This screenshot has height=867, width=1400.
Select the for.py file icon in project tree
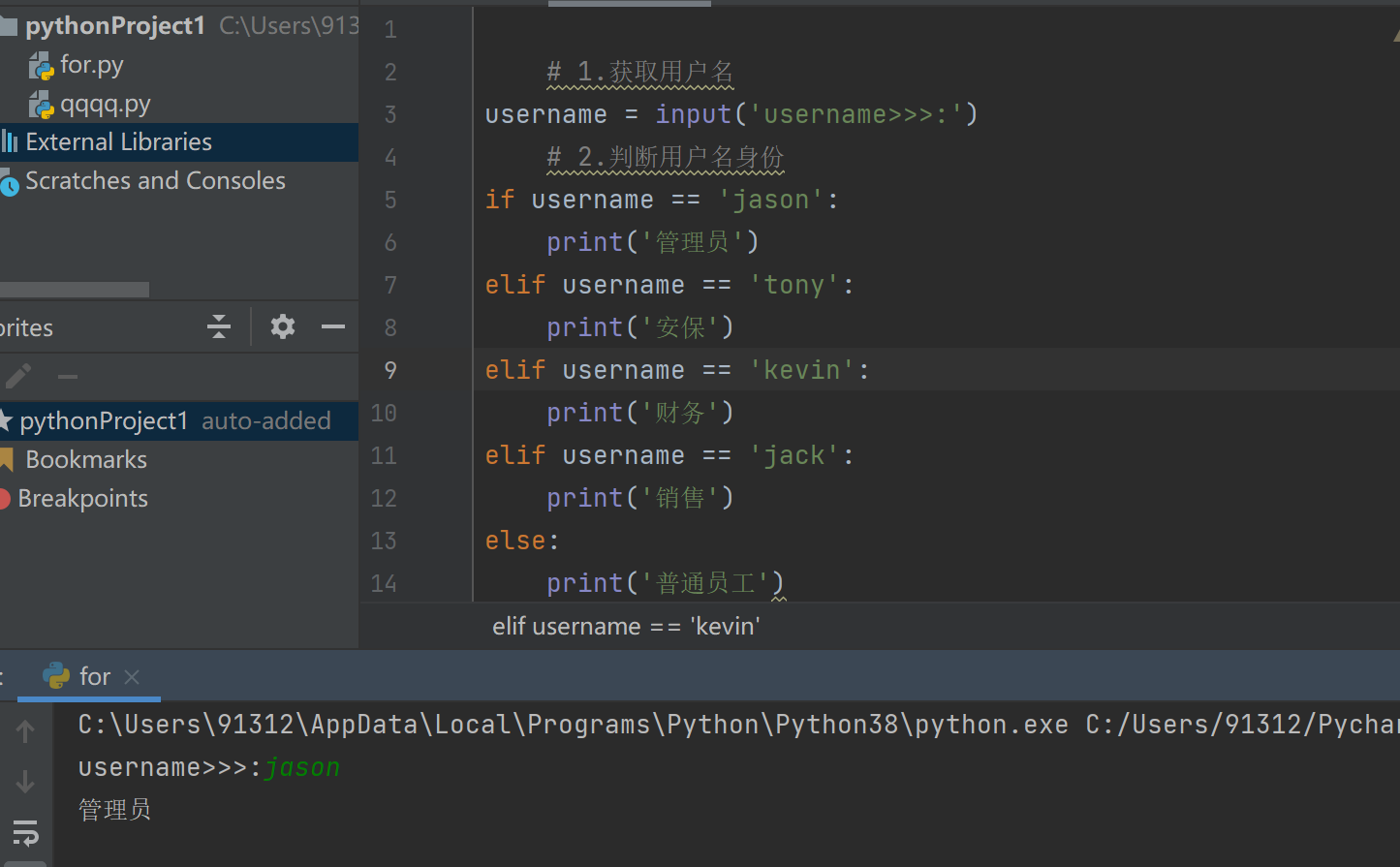point(42,66)
